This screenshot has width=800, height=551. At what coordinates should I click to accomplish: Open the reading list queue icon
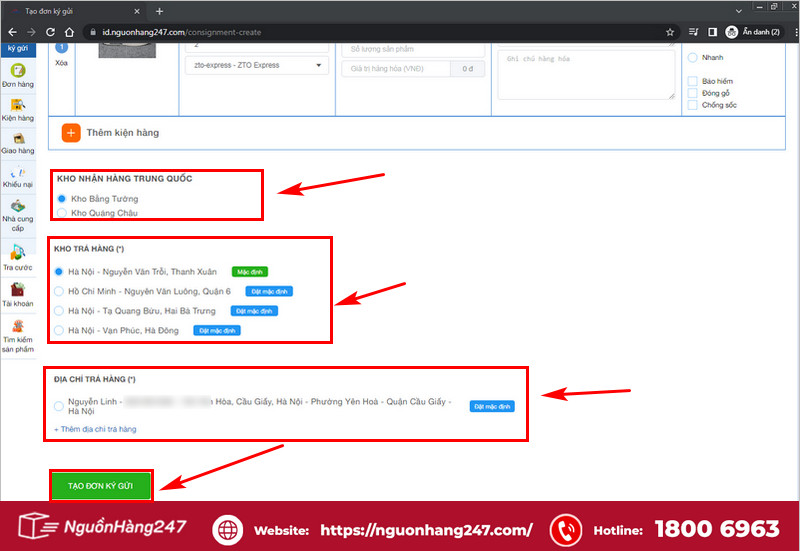click(693, 32)
